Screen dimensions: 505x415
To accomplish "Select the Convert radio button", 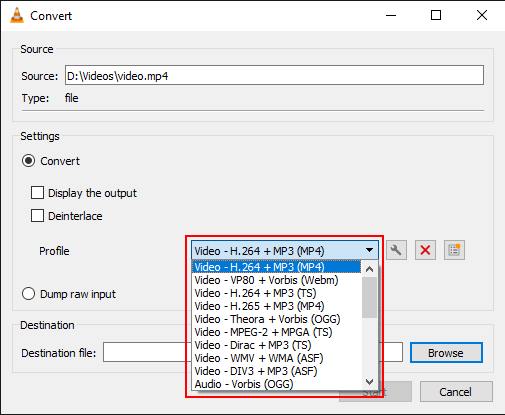I will (x=28, y=161).
